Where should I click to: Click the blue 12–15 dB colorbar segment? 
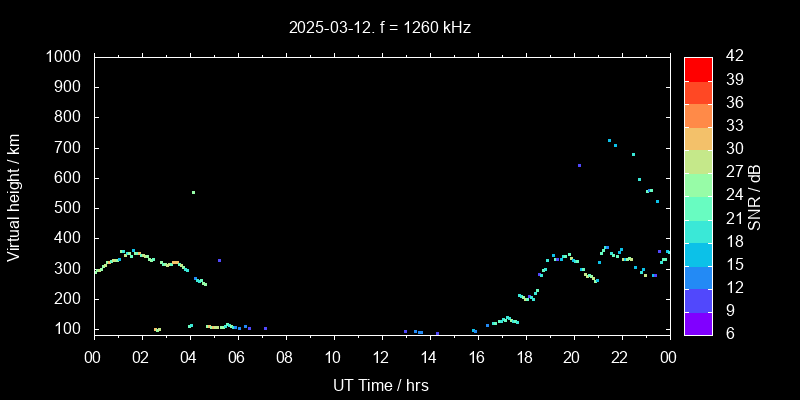(x=698, y=276)
